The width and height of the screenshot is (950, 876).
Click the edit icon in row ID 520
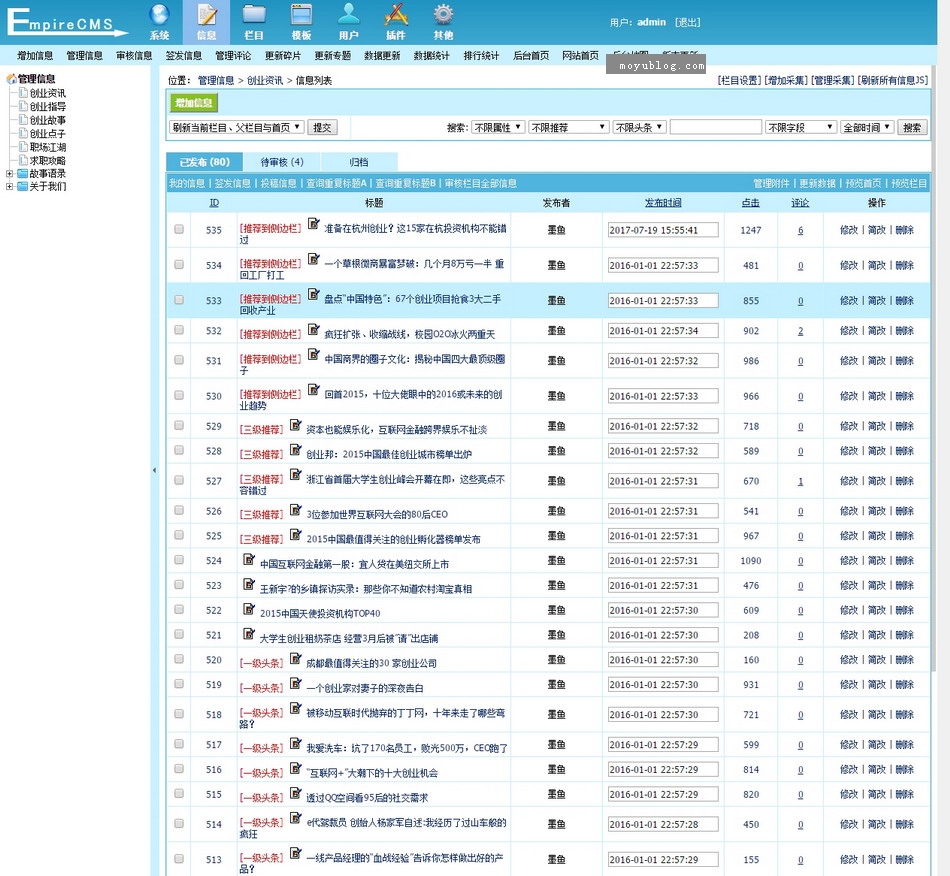point(295,658)
